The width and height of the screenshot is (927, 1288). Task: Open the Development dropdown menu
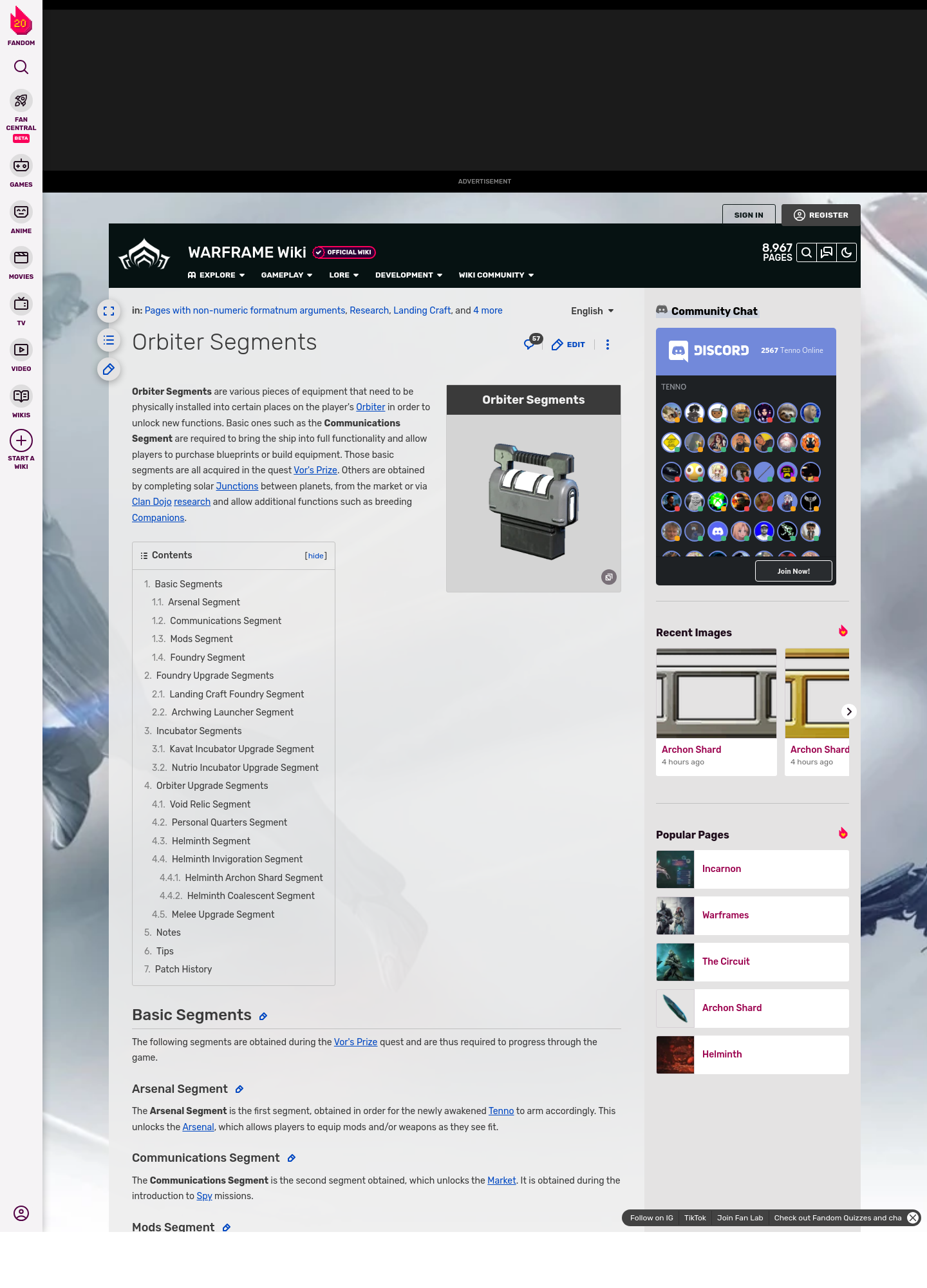[x=409, y=275]
